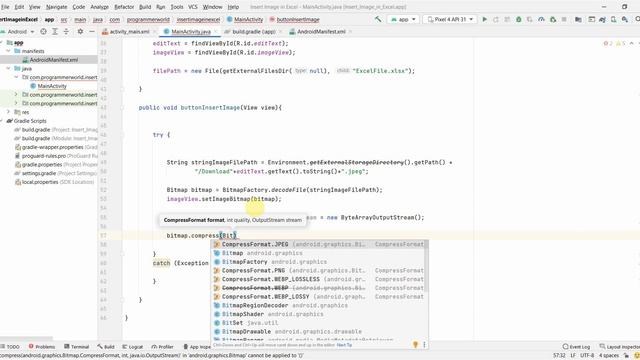Click the Attach Debugger to process icon
Viewport: 640px width, 360px height.
(553, 19)
